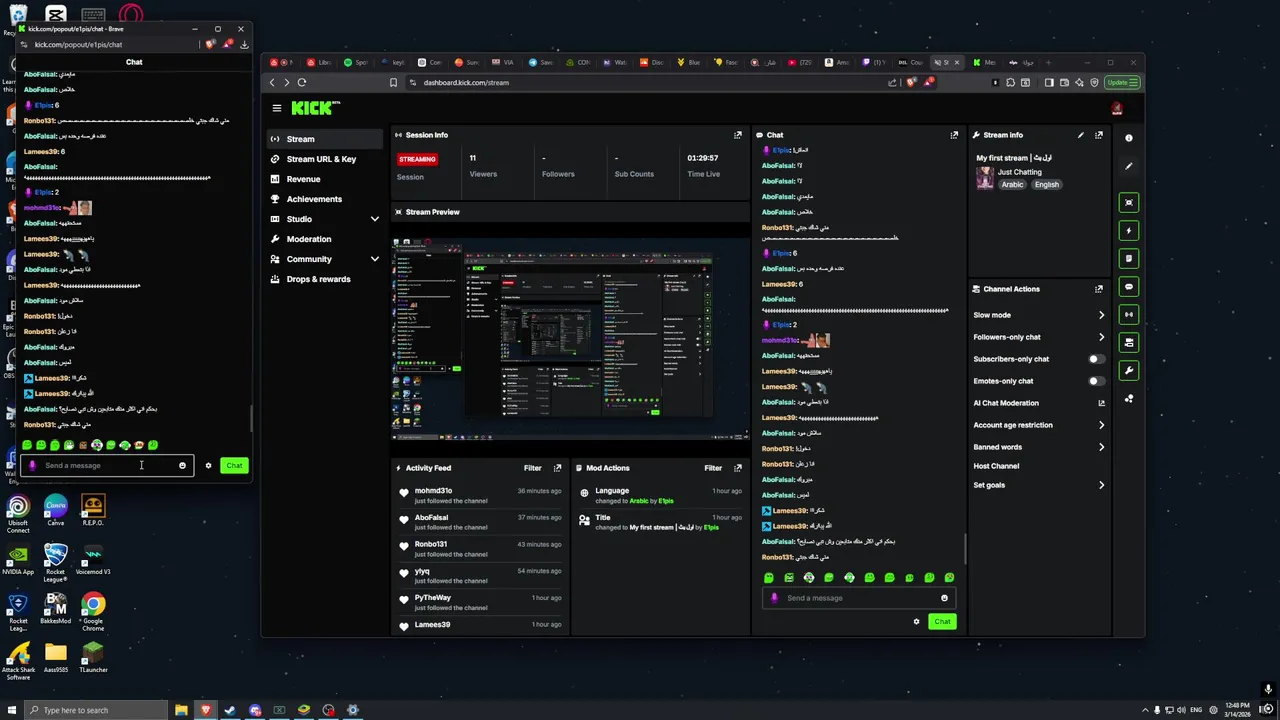Image resolution: width=1280 pixels, height=720 pixels.
Task: Click the layout dots icon in right toolbar
Action: pos(1129,398)
